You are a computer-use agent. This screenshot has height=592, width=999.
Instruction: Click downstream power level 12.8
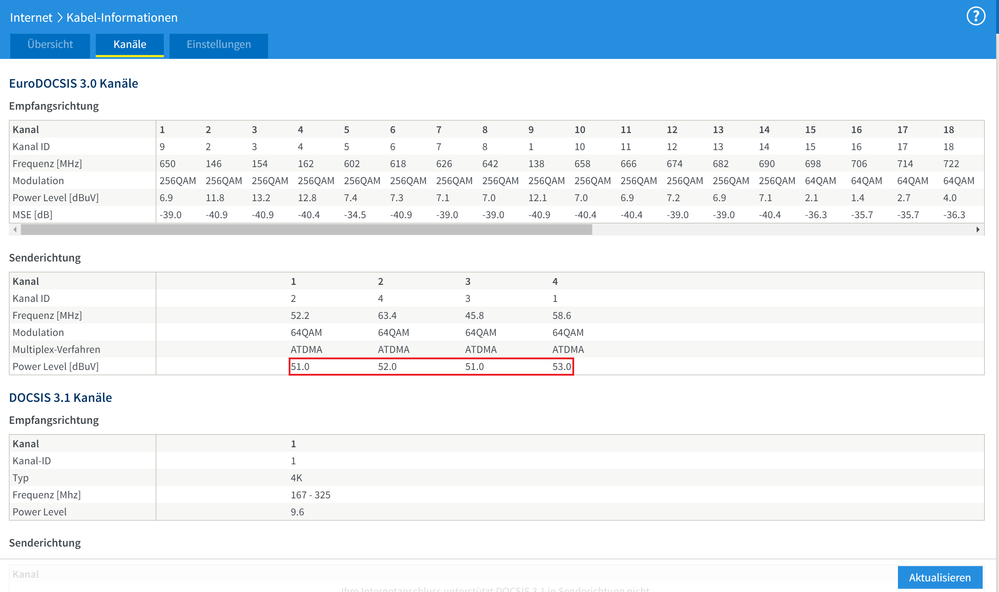[307, 198]
